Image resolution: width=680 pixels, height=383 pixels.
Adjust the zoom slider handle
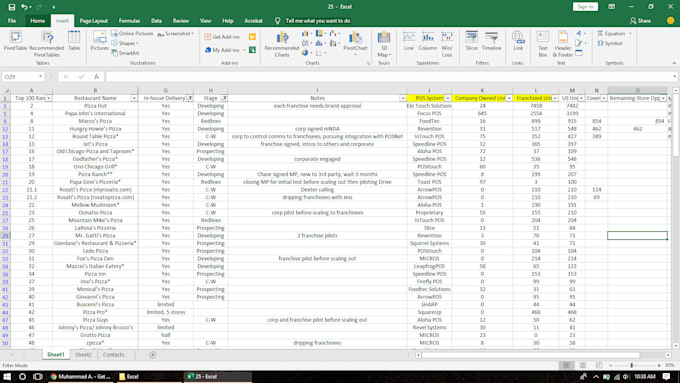[631, 366]
